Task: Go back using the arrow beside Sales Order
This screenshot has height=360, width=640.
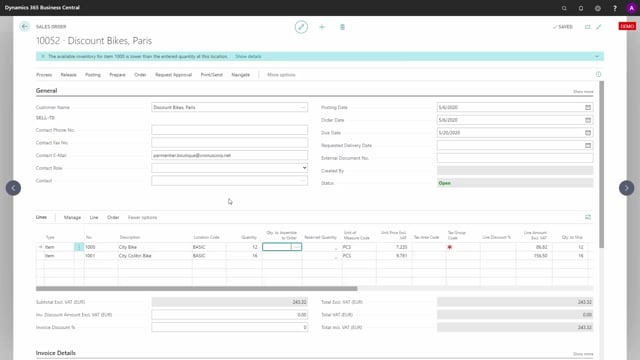Action: pyautogui.click(x=24, y=27)
